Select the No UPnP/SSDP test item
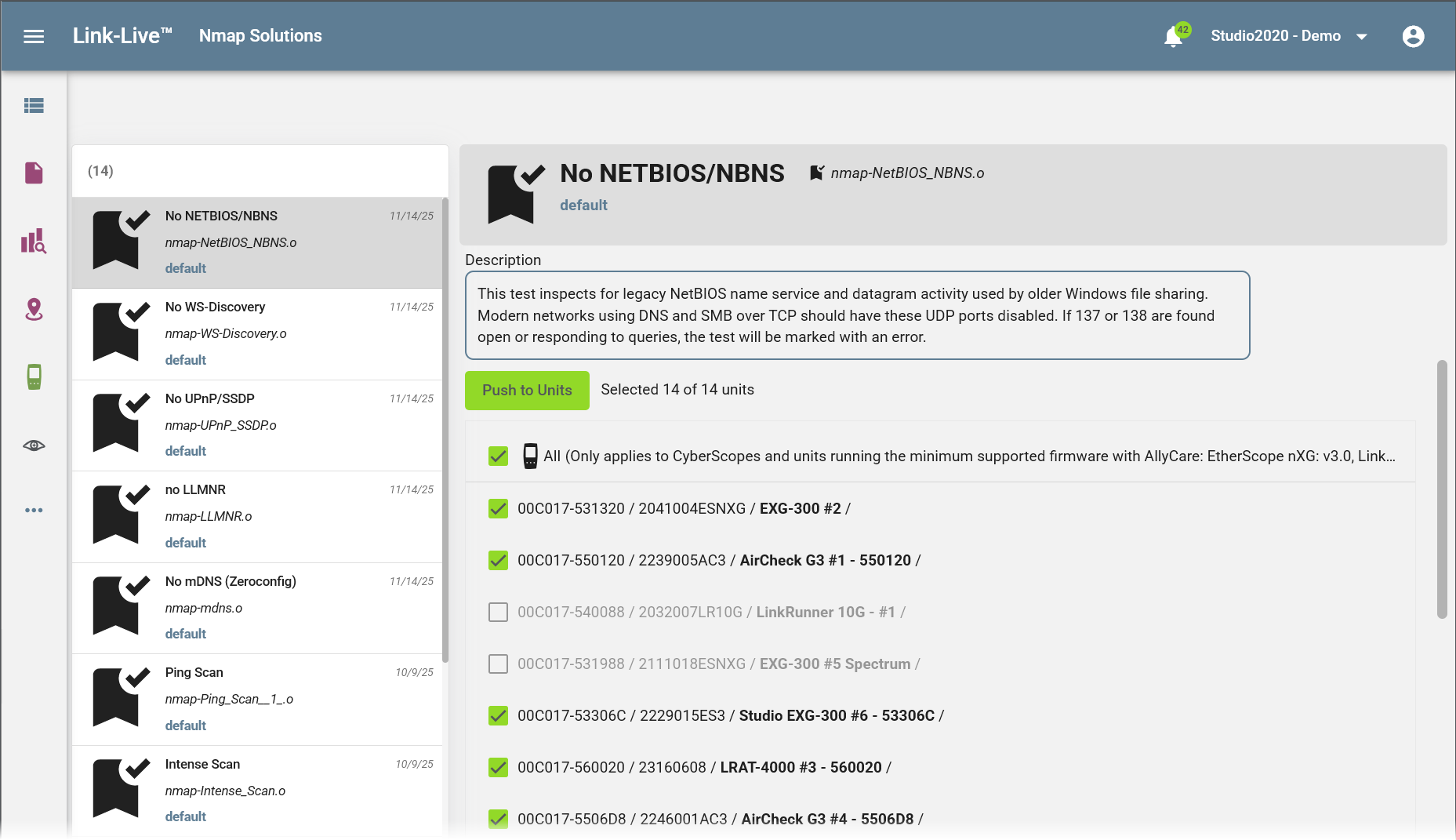 point(257,426)
